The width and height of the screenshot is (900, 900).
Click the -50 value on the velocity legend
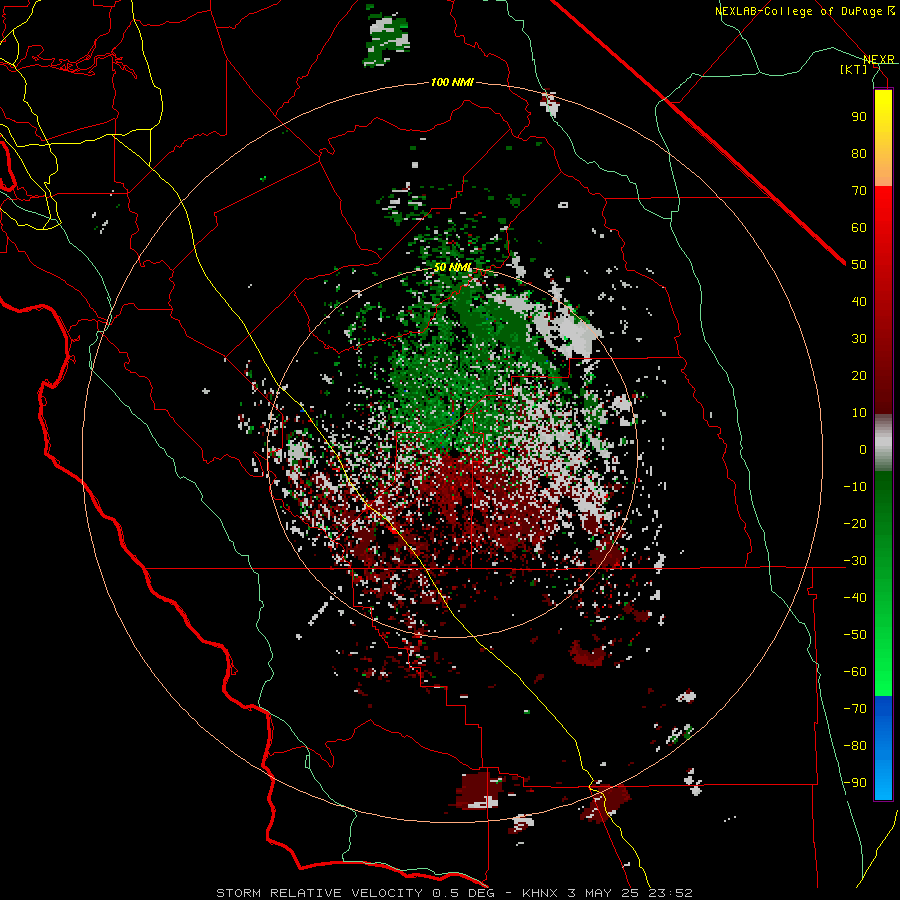(855, 635)
